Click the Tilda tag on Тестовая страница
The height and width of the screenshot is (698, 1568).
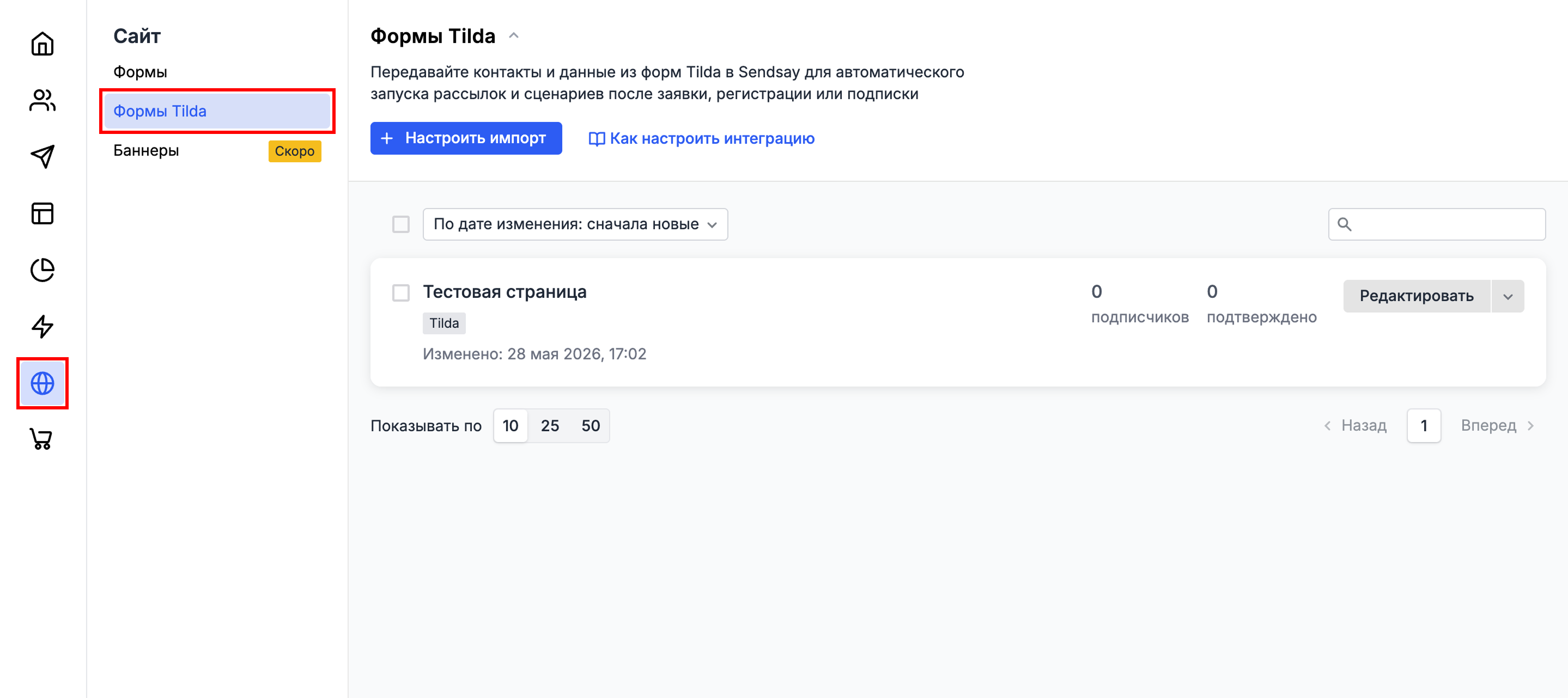445,323
